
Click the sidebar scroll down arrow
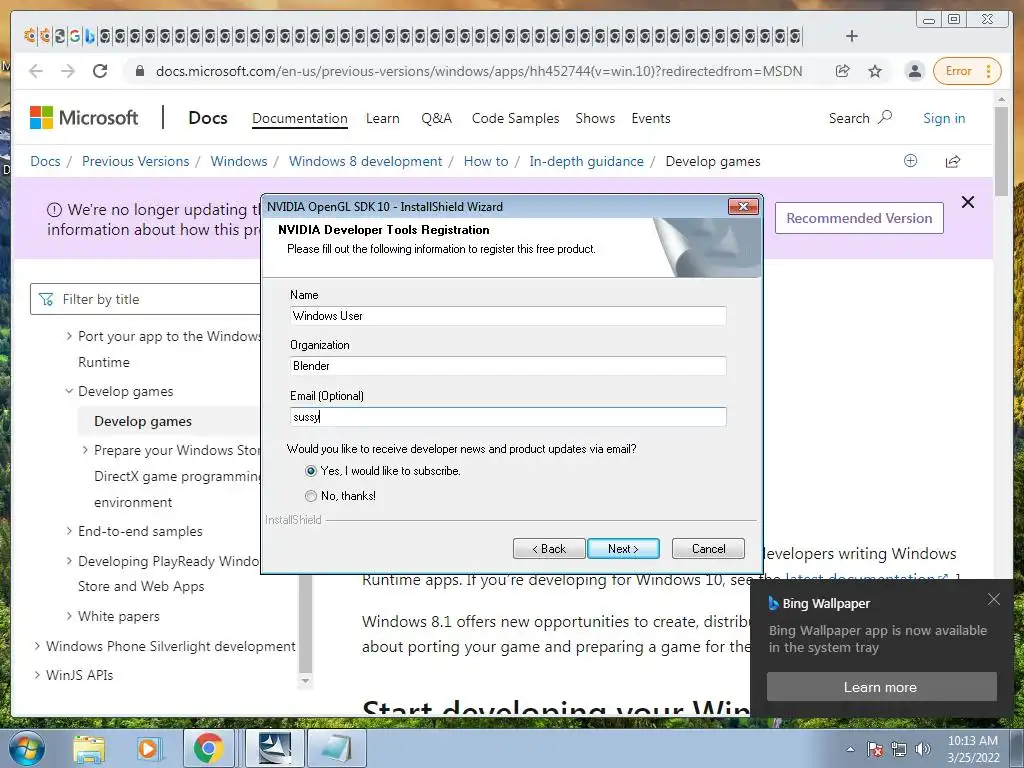point(305,680)
